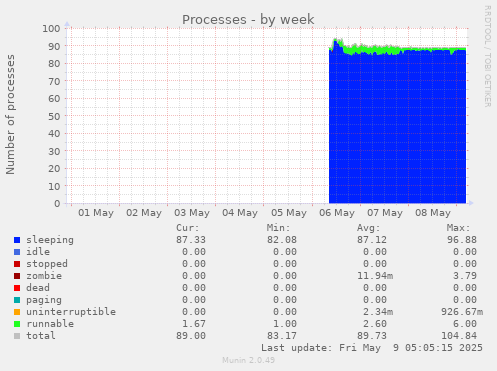Click uninterruptible maximum value 926.67m
This screenshot has height=371, width=497.
pyautogui.click(x=462, y=312)
